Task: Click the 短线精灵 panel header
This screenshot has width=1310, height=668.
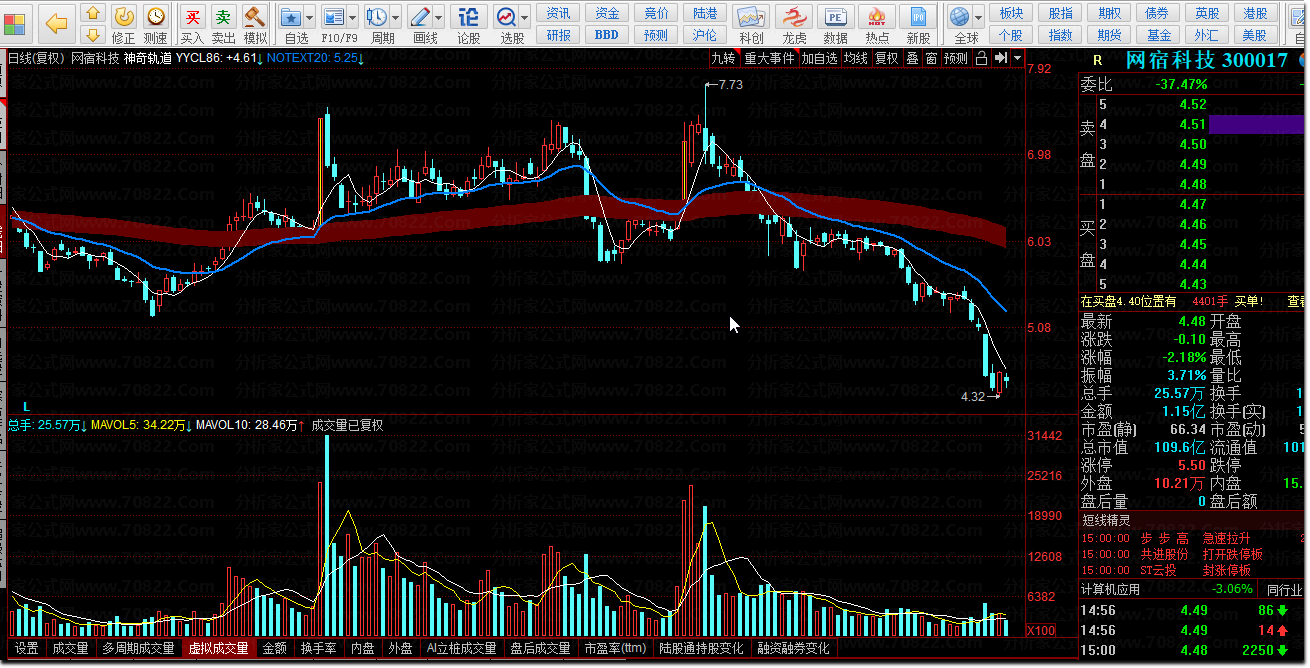Action: pyautogui.click(x=1106, y=519)
